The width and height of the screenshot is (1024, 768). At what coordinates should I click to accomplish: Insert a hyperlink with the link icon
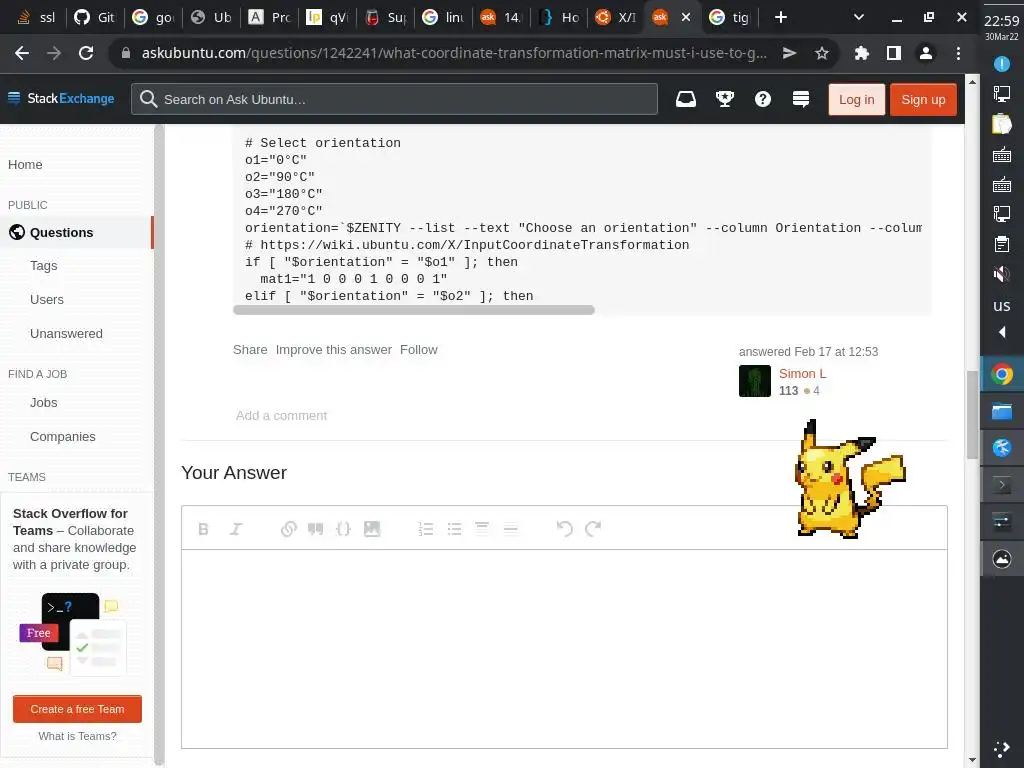(289, 529)
